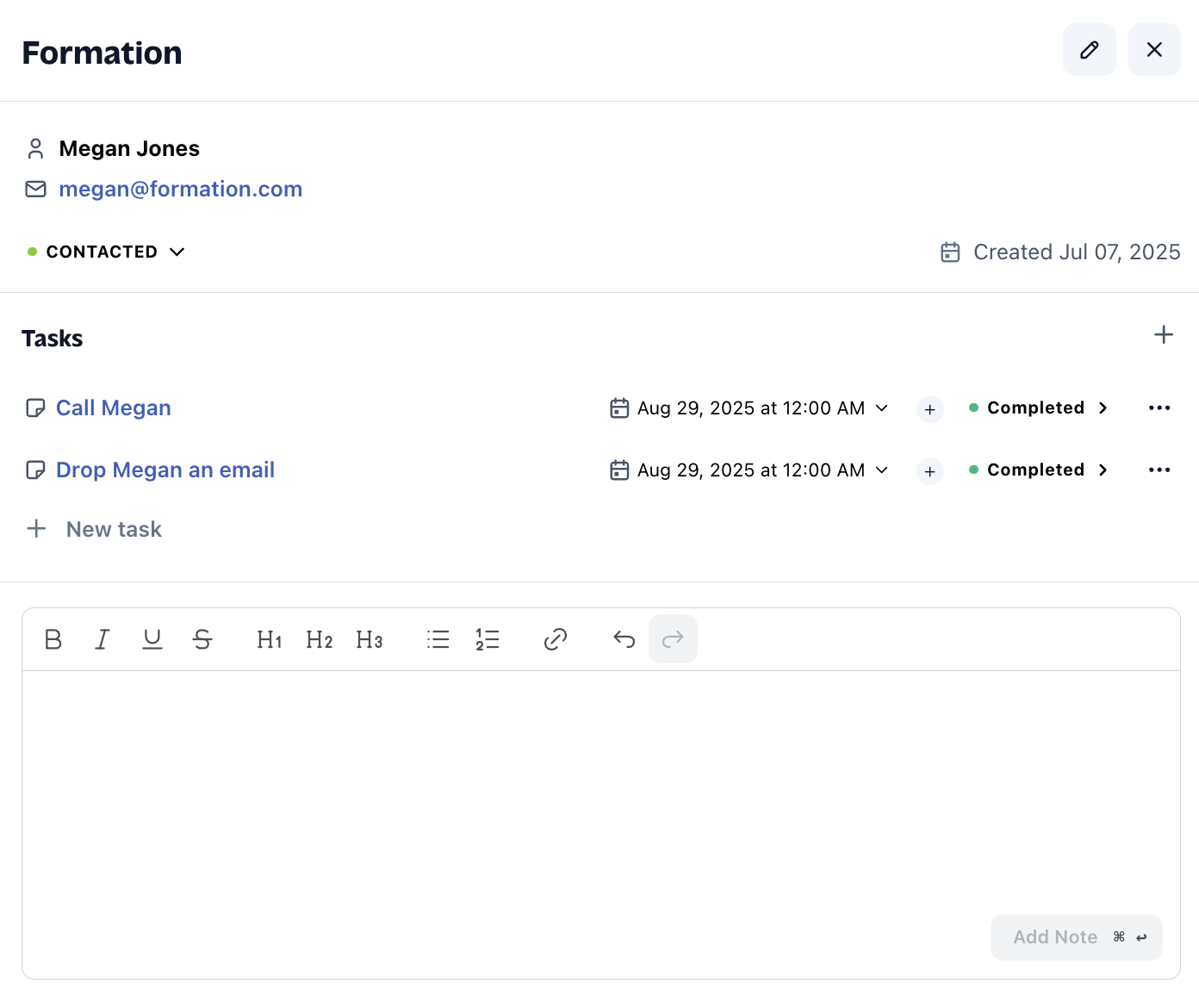Viewport: 1199px width, 1008px height.
Task: Expand Completed status for Call Megan
Action: (1039, 408)
